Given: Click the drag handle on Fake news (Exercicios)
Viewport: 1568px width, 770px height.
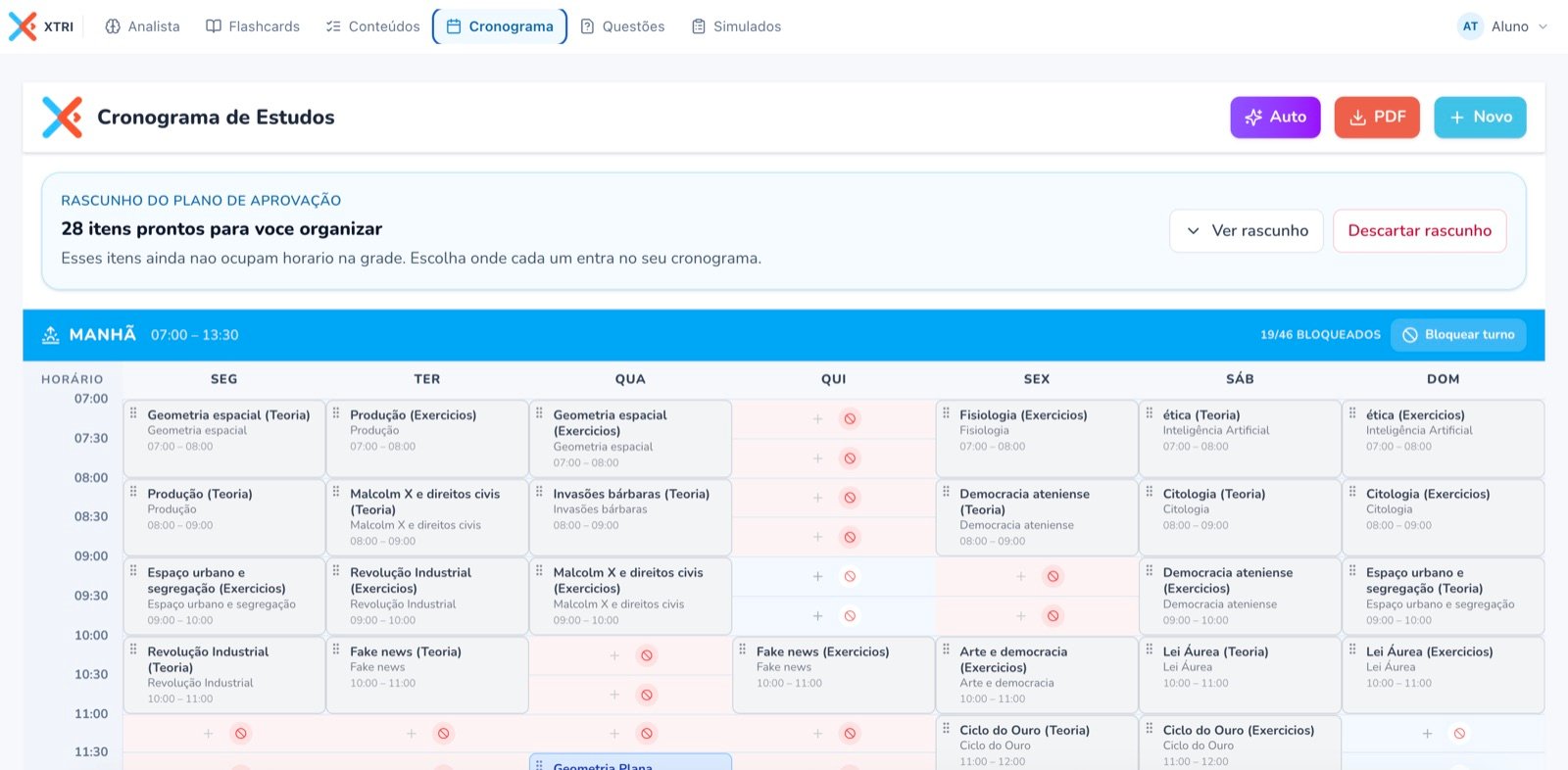Looking at the screenshot, I should pos(742,650).
